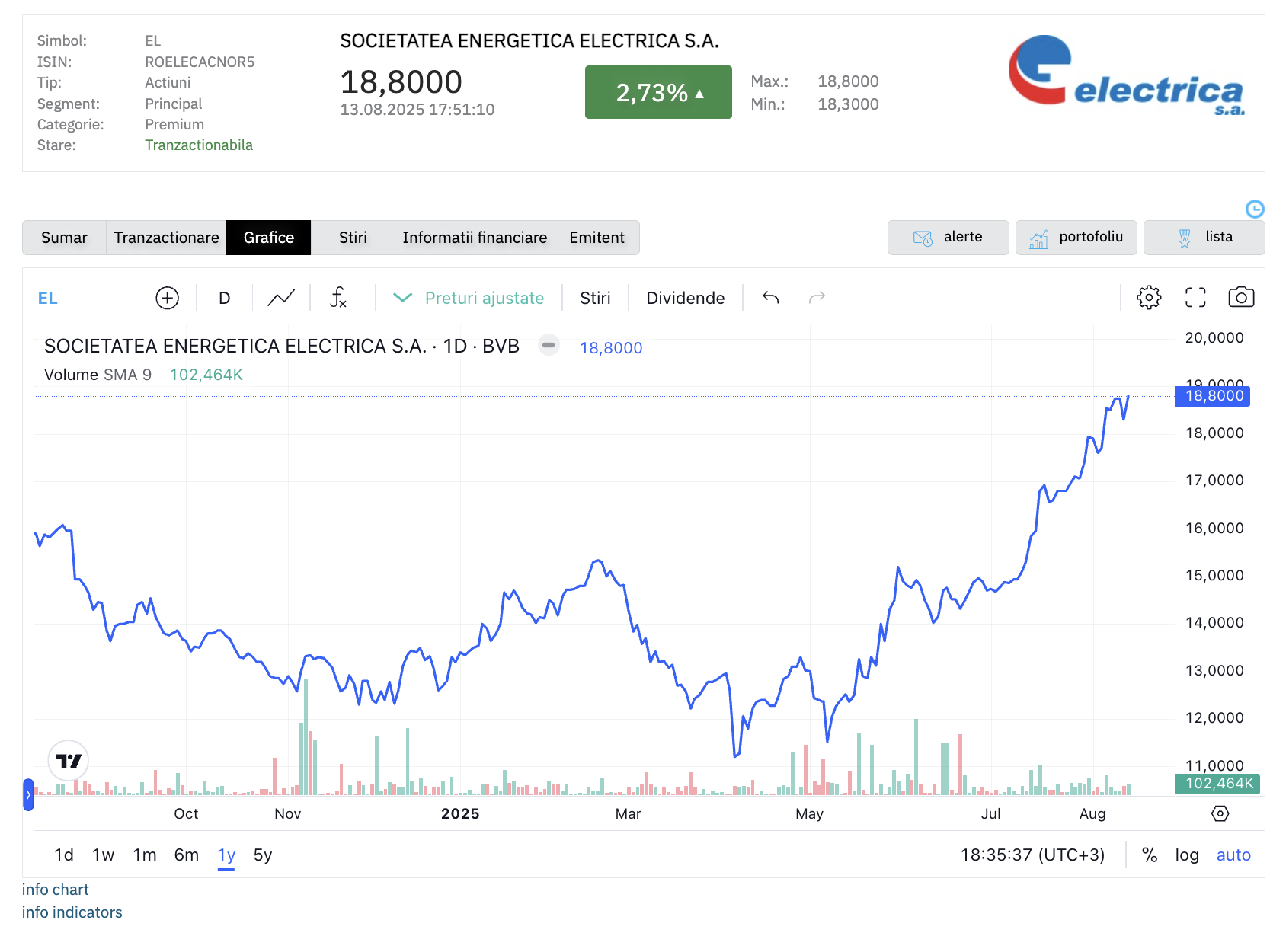Toggle Preturi ajustate option
This screenshot has width=1286, height=952.
469,298
